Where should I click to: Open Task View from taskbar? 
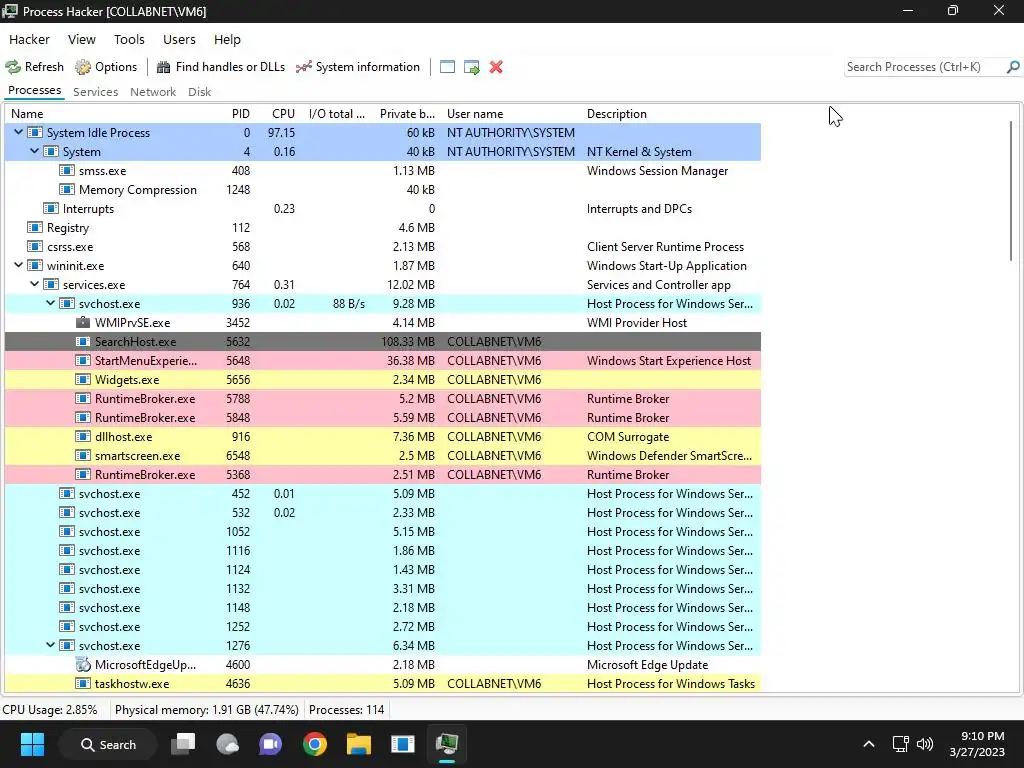pos(184,744)
